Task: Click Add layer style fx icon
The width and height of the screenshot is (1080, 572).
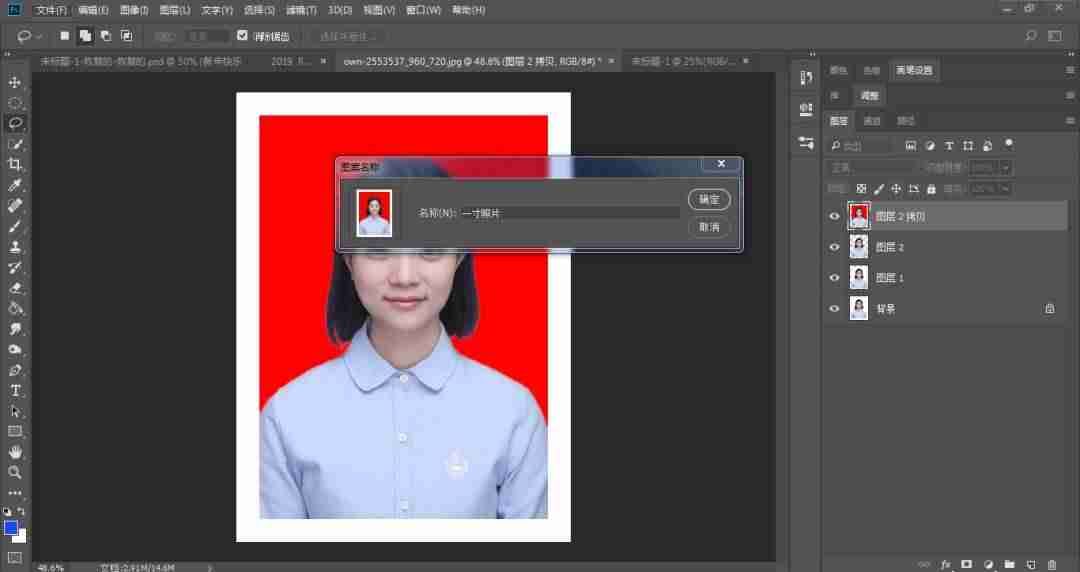Action: click(x=946, y=564)
